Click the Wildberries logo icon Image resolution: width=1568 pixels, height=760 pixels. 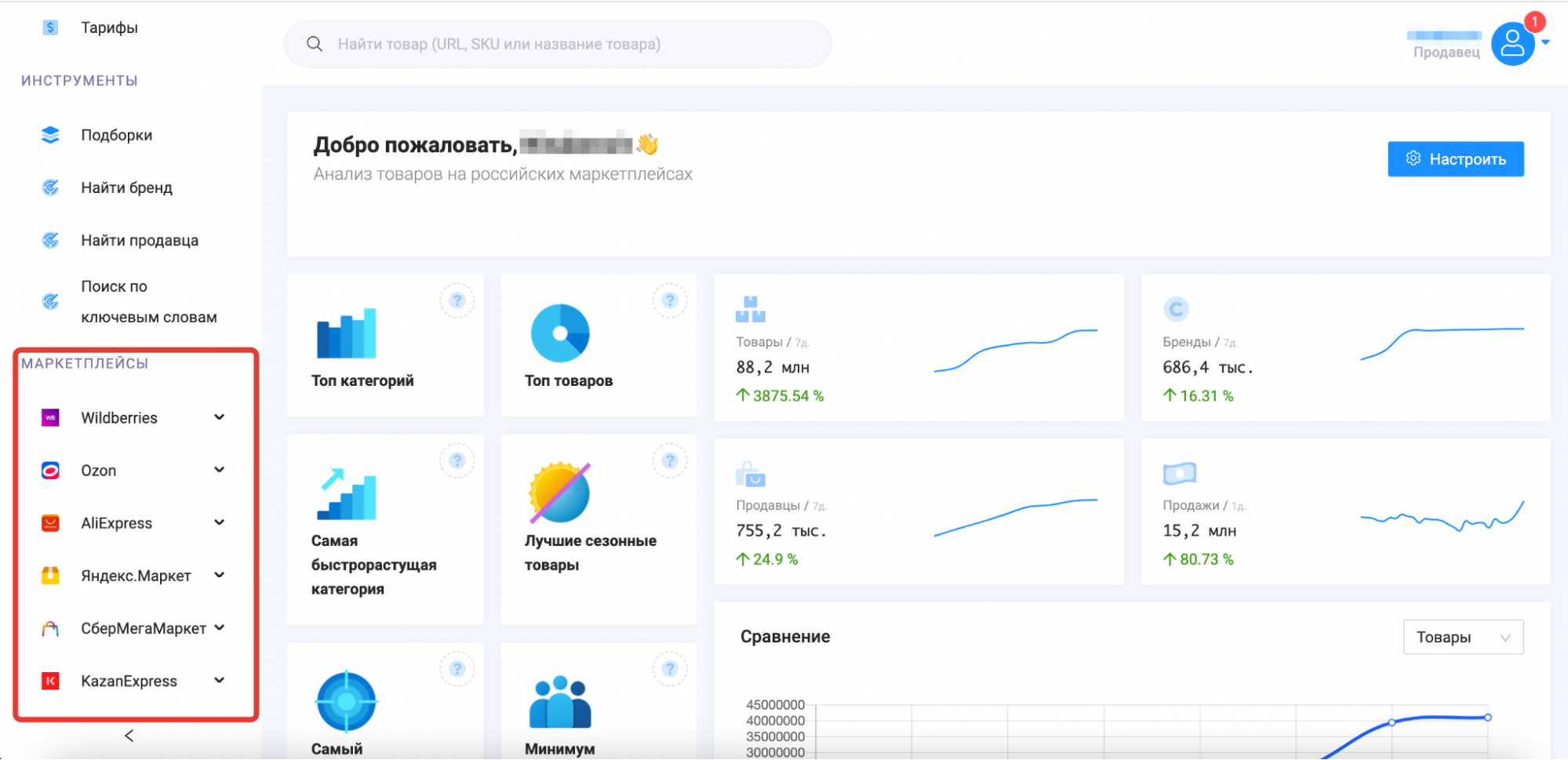50,418
